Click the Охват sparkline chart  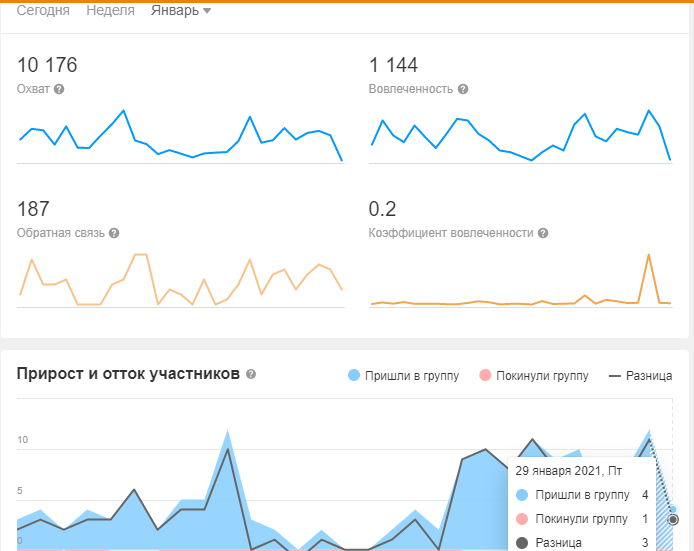(181, 136)
